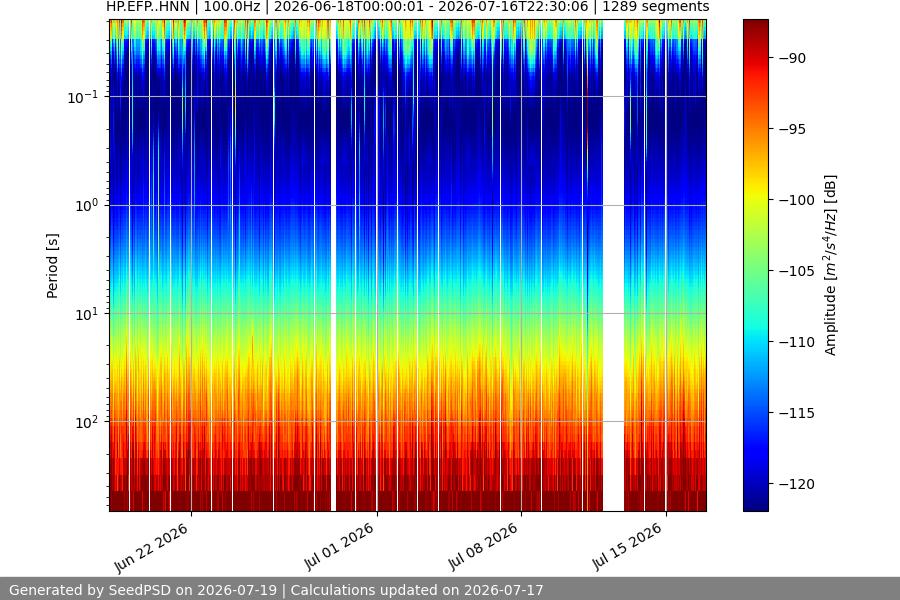Click the colorbar '-105' tick label
900x600 pixels.
tap(797, 271)
